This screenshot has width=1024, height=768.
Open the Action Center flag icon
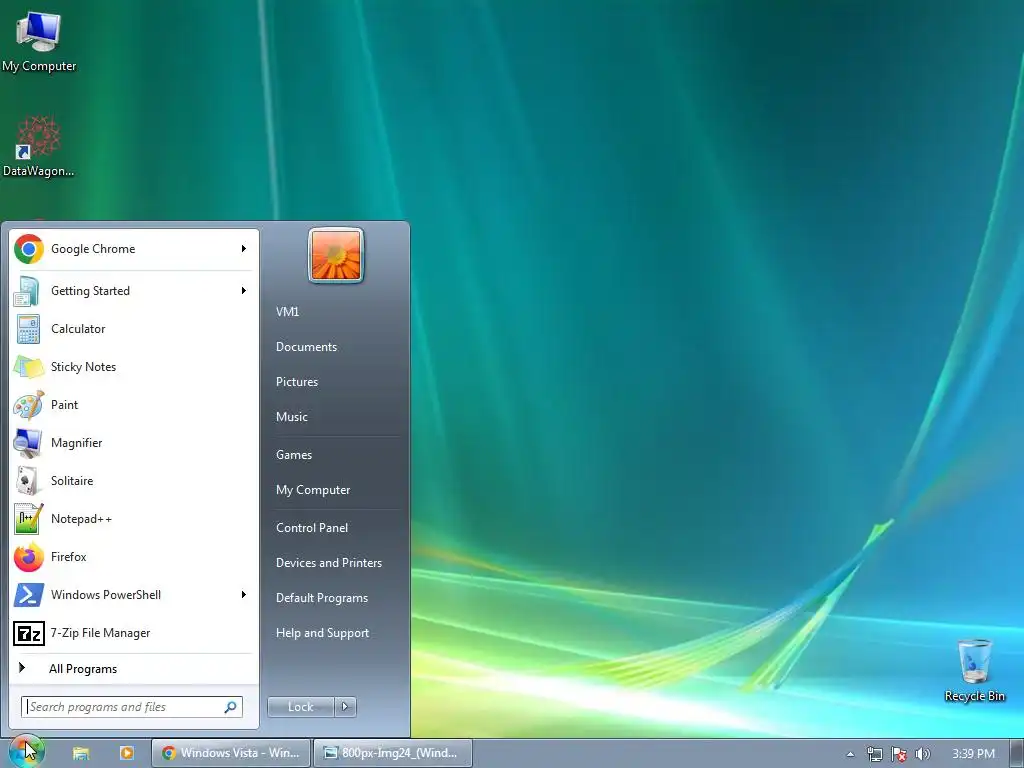pos(899,754)
